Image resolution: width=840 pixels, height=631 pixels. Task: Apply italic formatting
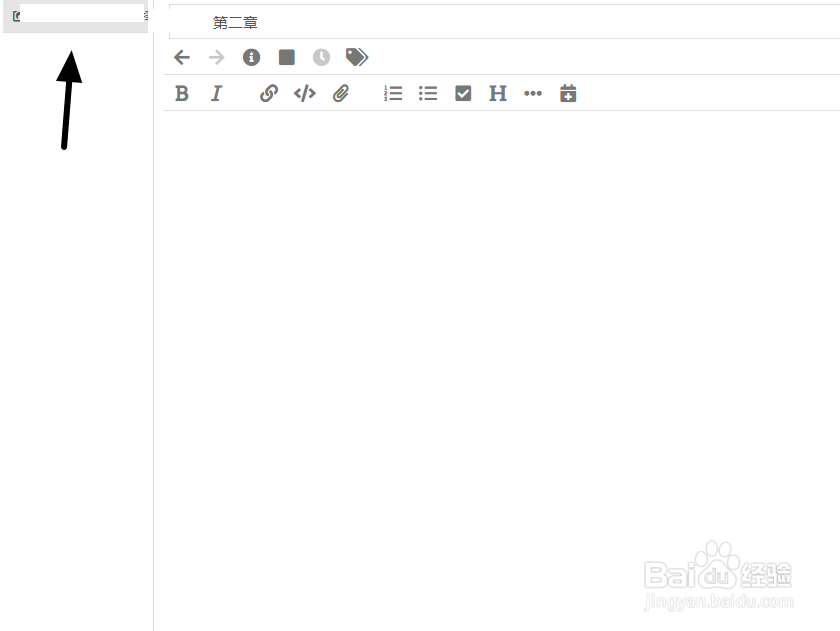point(216,94)
